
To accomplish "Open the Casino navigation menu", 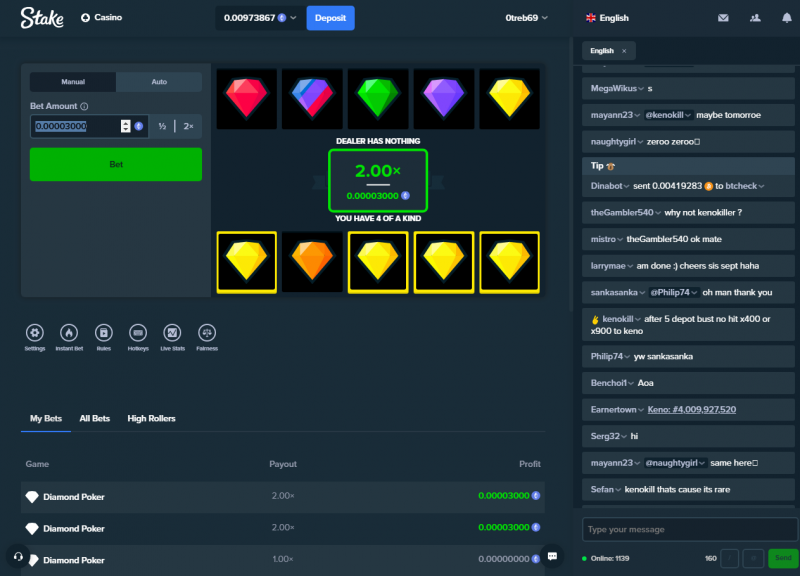I will coord(102,17).
